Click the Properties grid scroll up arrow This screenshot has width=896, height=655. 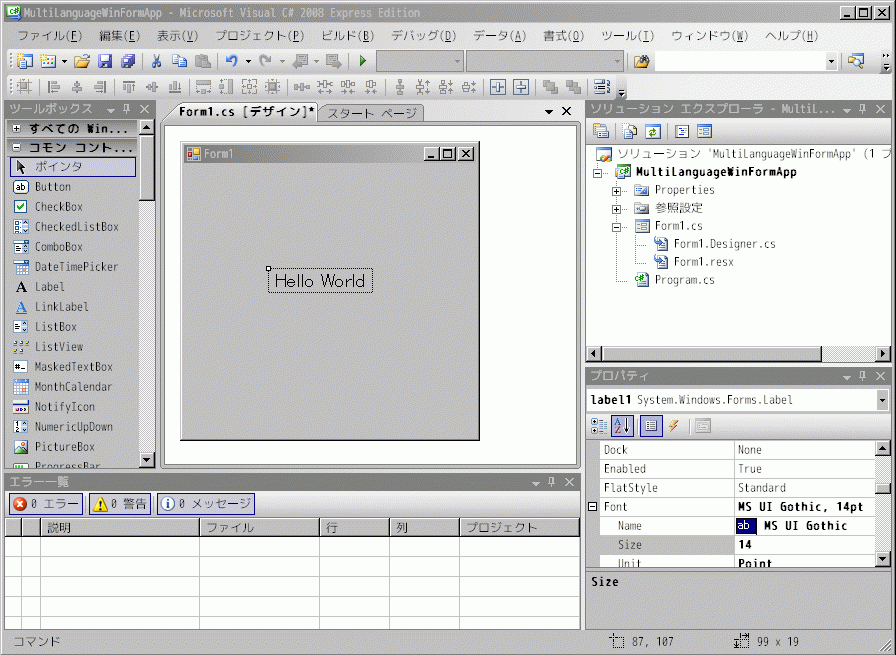pos(883,449)
